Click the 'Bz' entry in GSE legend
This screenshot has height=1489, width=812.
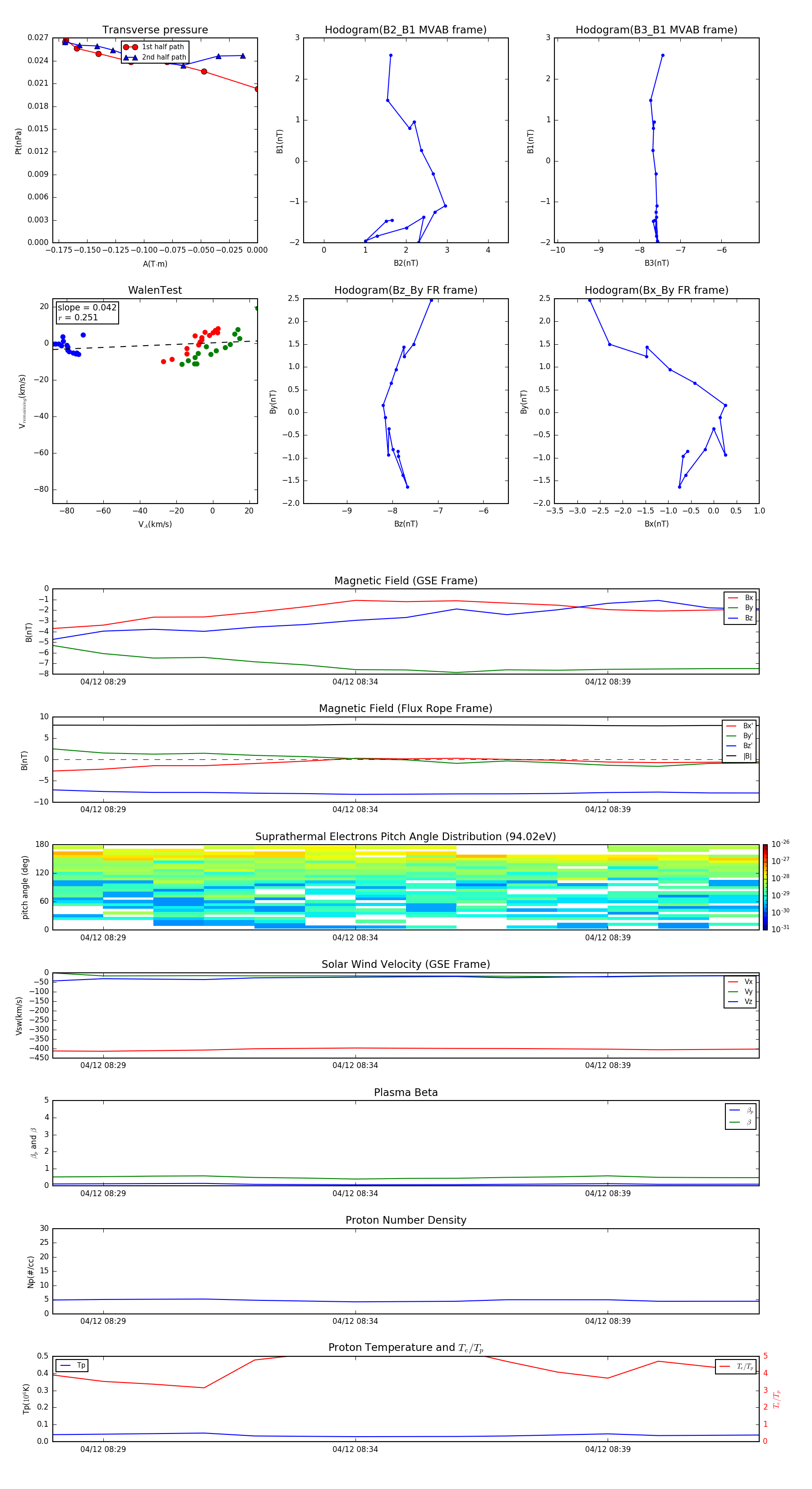[x=740, y=618]
